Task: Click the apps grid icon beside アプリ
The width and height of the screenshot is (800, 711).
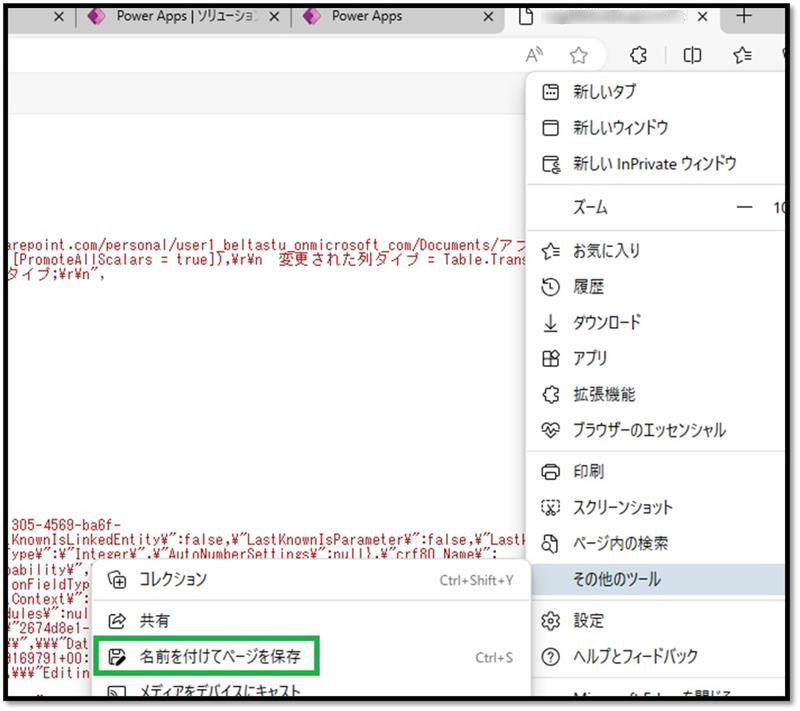Action: (550, 359)
